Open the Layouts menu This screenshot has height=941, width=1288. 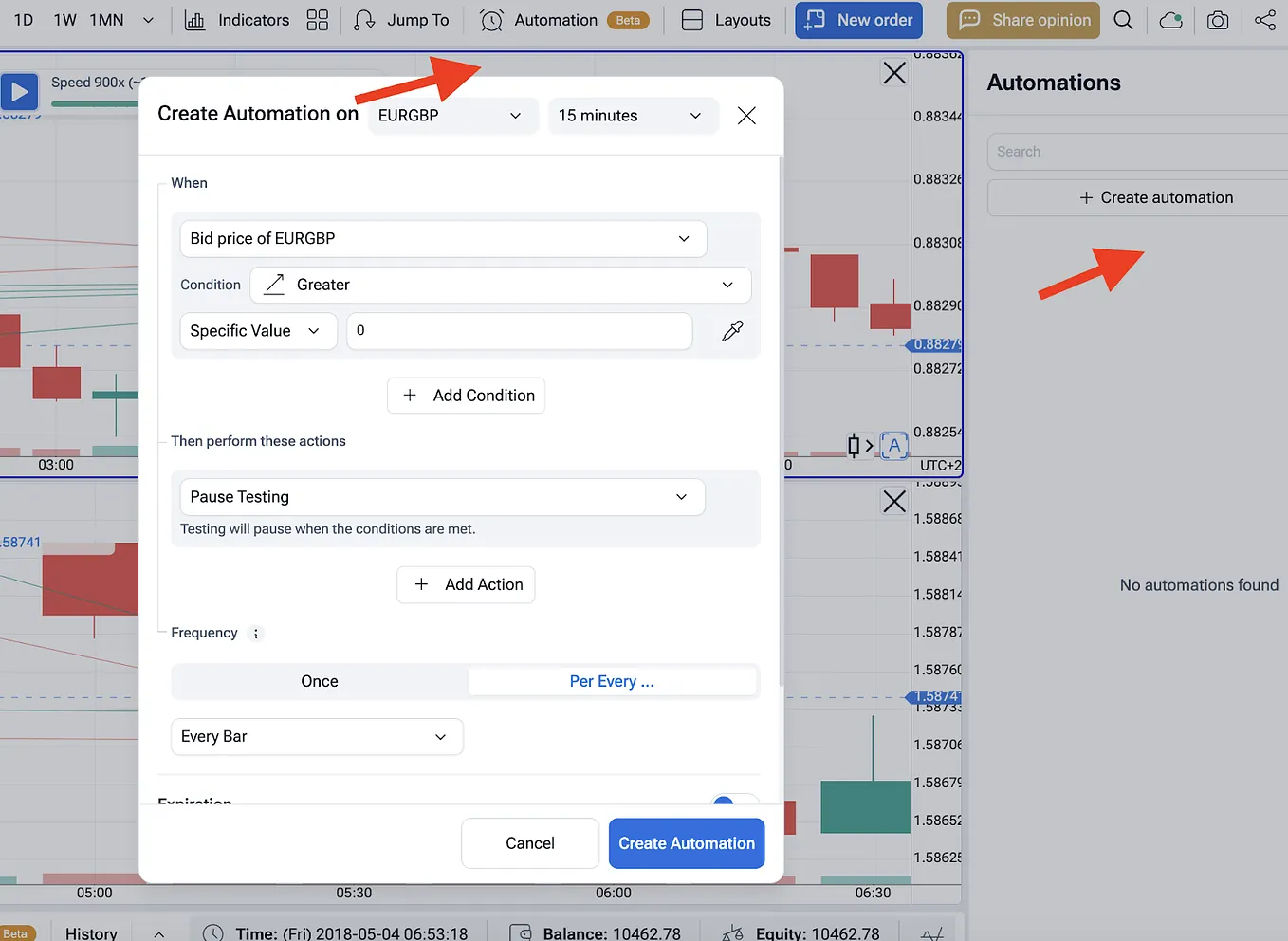725,19
